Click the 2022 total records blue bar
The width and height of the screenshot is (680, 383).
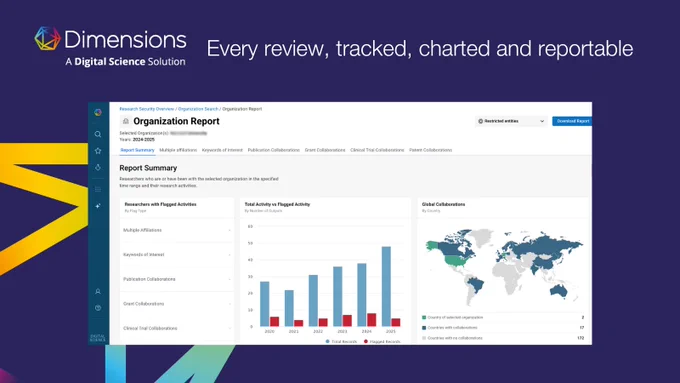click(x=313, y=301)
